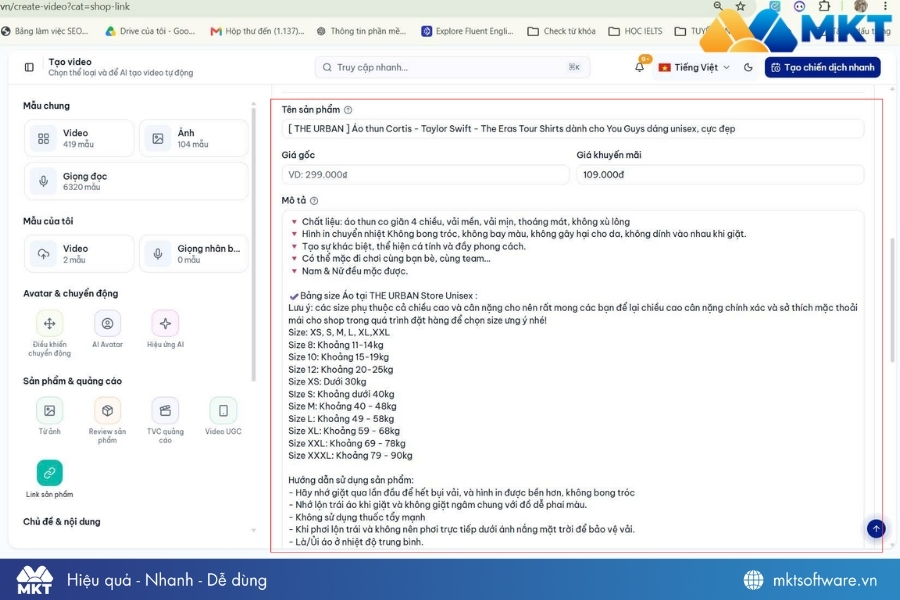
Task: Bookmark page with the star icon
Action: point(740,6)
